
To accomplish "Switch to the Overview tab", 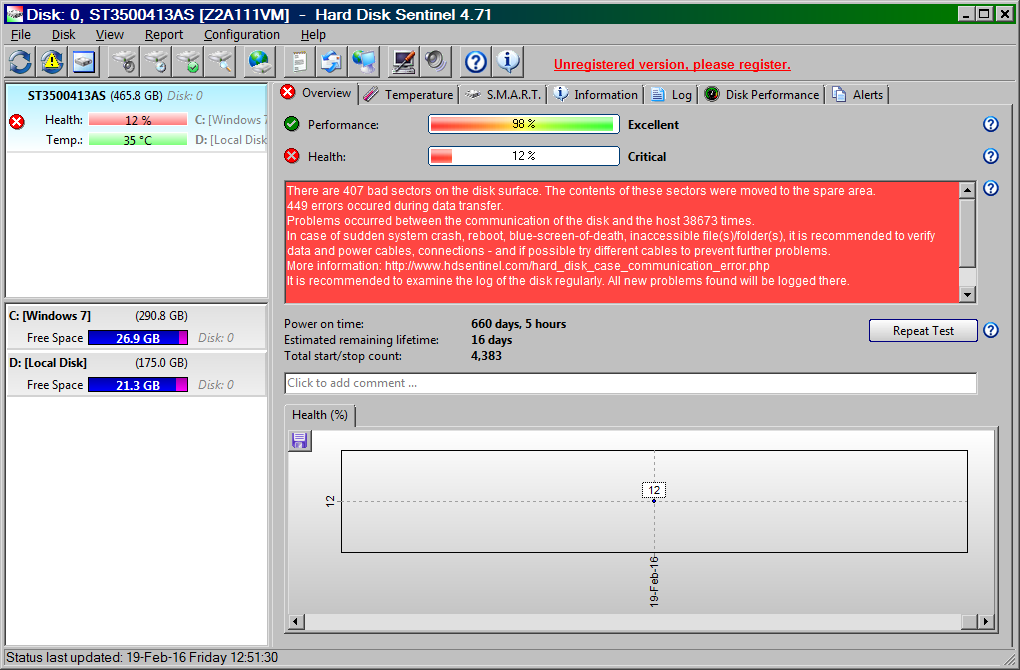I will (x=316, y=93).
